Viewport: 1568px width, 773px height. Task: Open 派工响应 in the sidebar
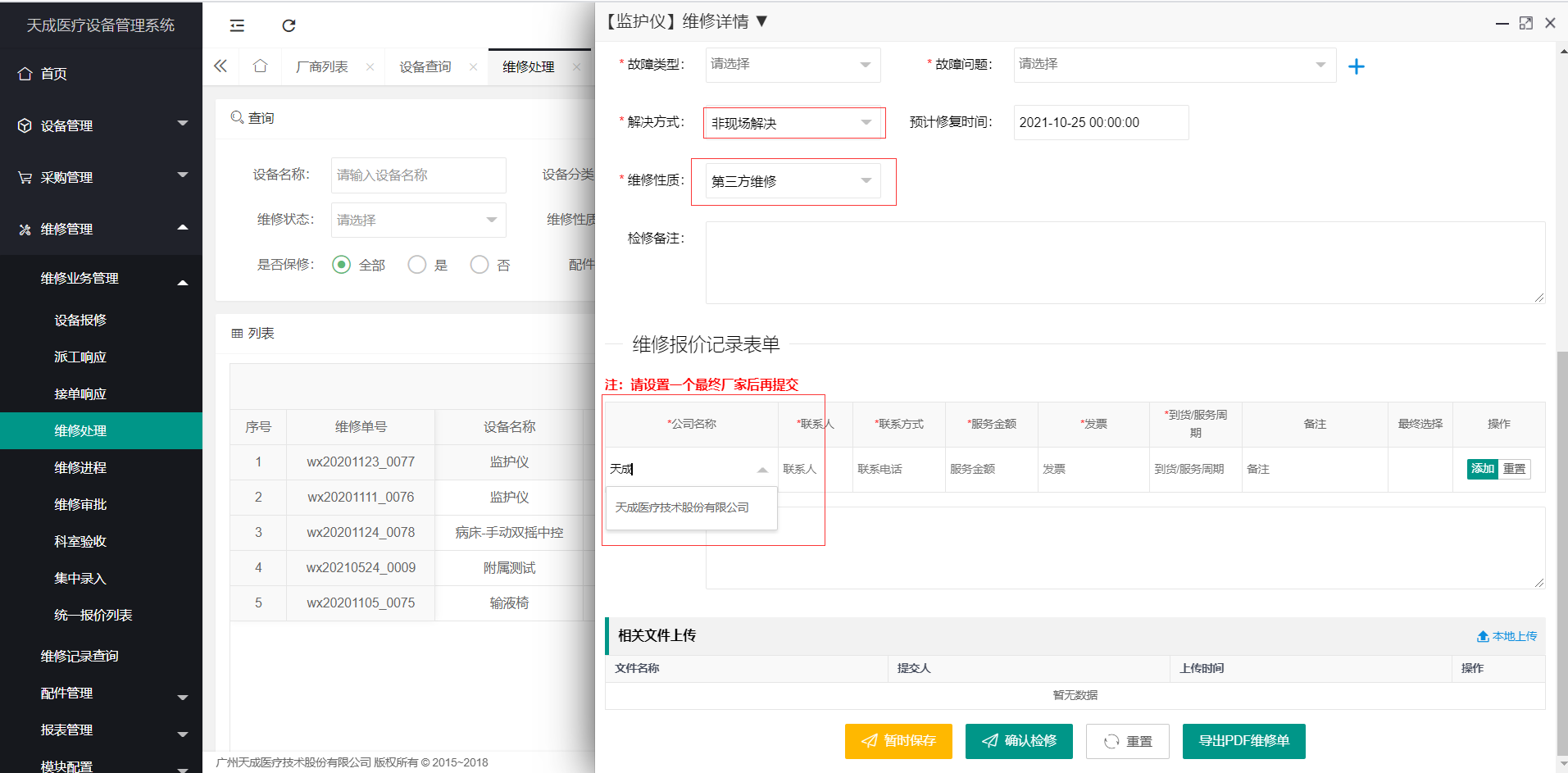pyautogui.click(x=80, y=357)
